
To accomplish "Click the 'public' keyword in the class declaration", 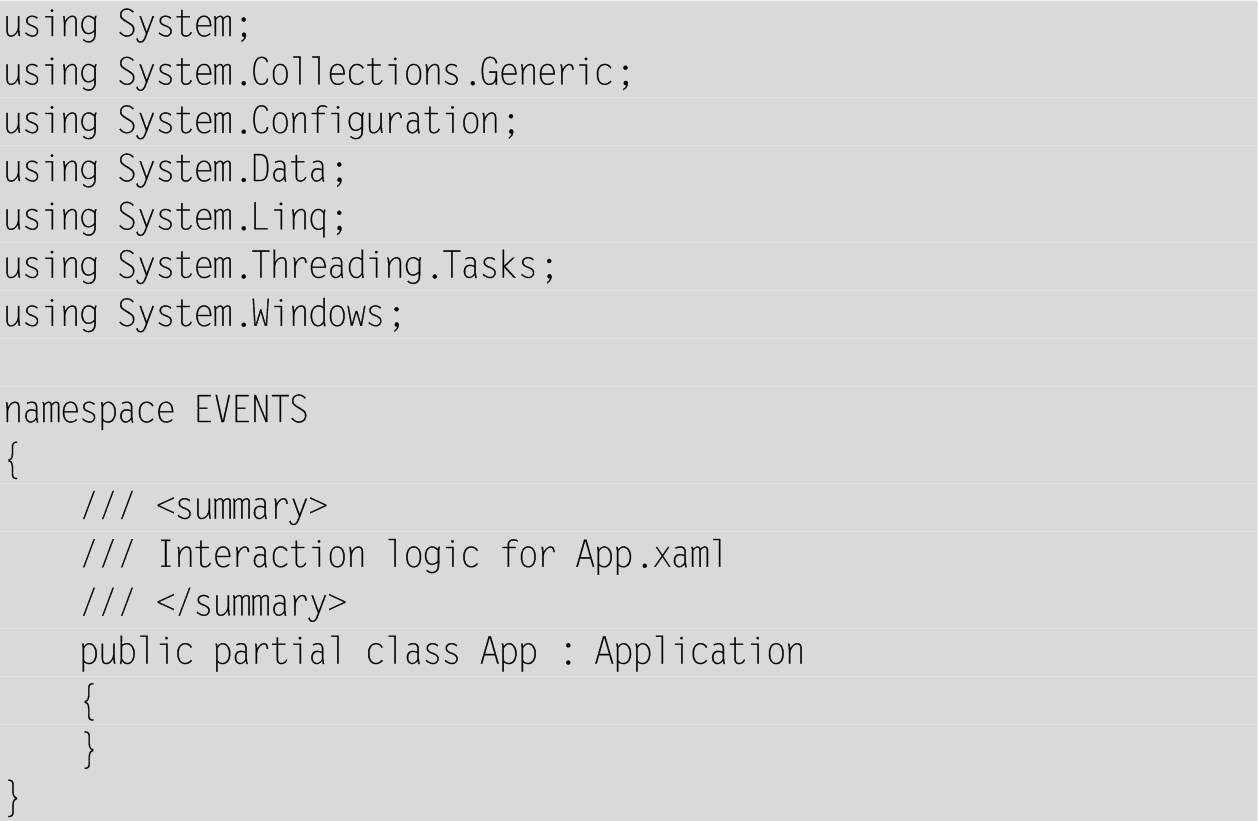I will (137, 652).
